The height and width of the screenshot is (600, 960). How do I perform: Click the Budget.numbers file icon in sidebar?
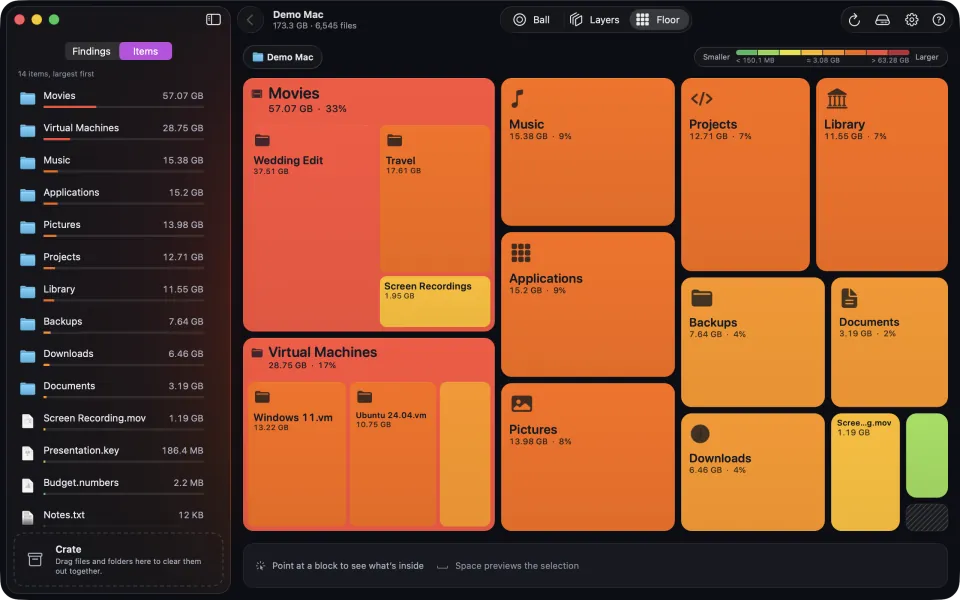click(28, 486)
